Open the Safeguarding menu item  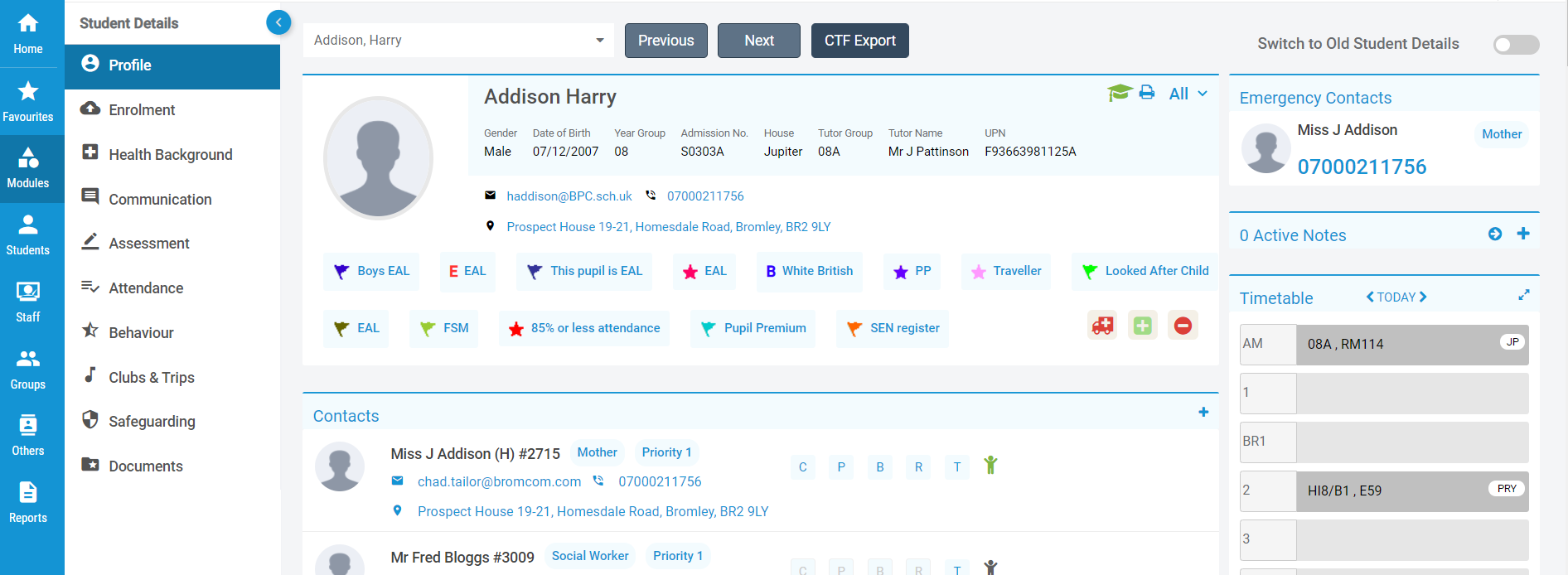152,422
